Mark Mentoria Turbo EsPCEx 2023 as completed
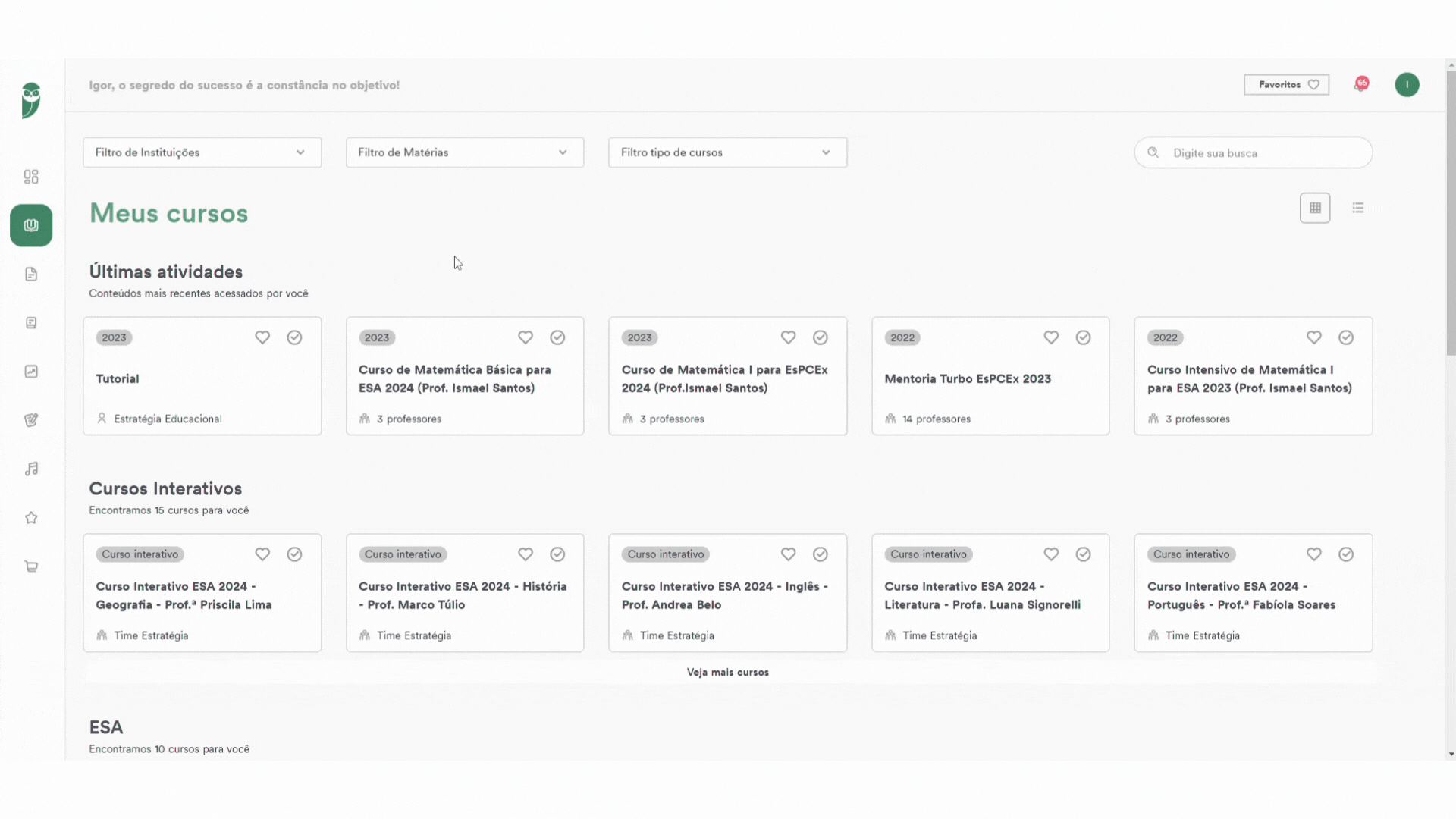This screenshot has height=819, width=1456. 1083,337
